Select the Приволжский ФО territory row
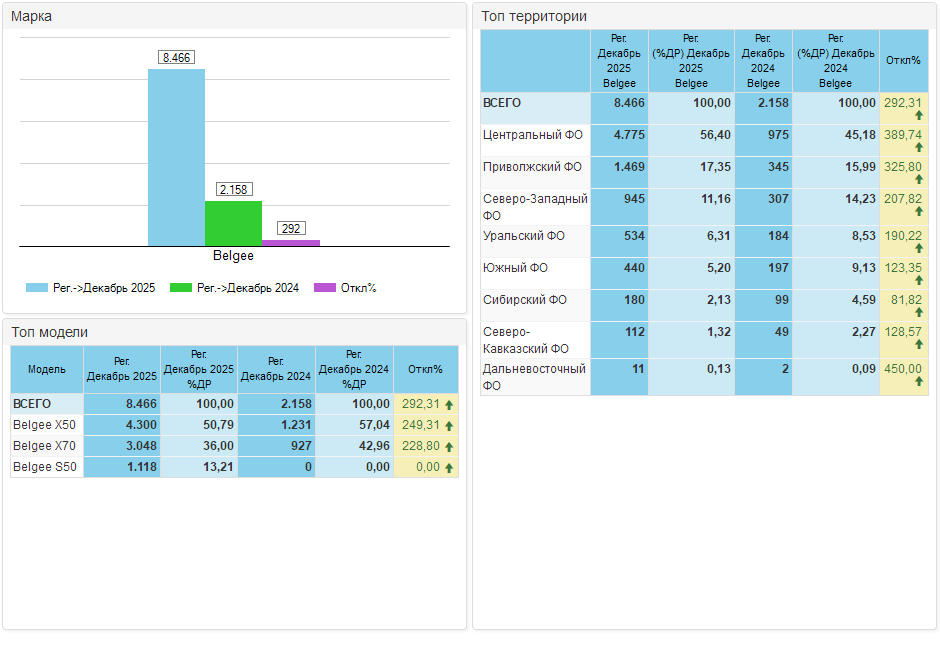The width and height of the screenshot is (940, 664). (532, 167)
